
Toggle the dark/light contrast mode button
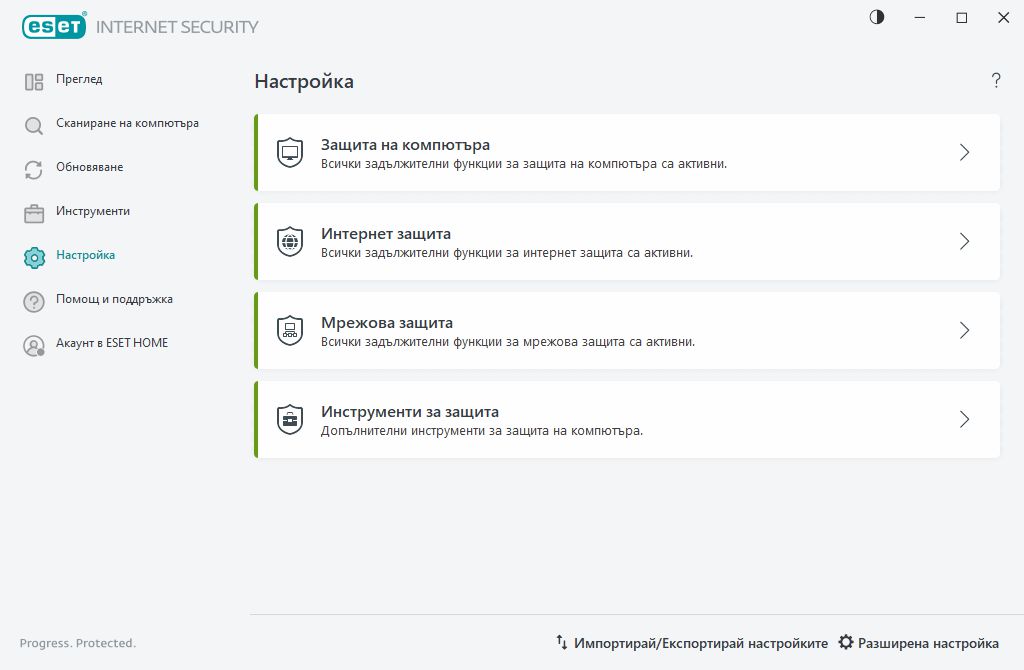pyautogui.click(x=877, y=18)
